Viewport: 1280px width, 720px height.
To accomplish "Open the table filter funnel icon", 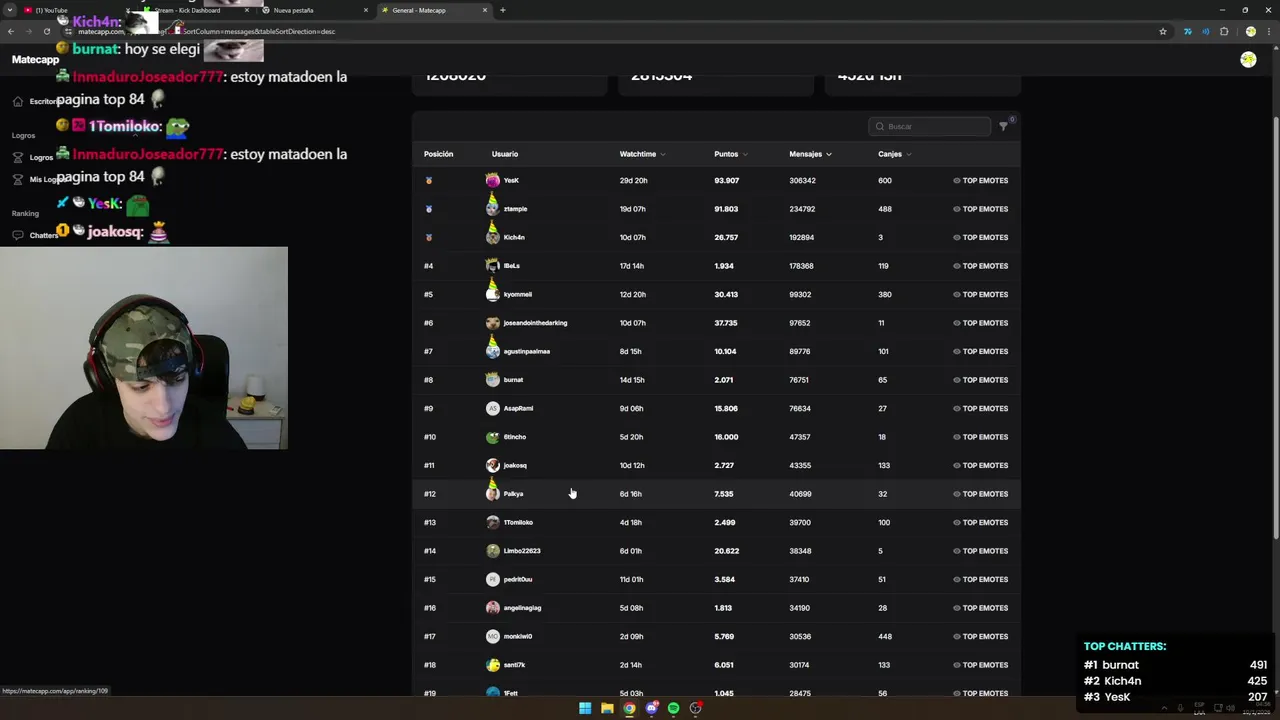I will point(1003,127).
